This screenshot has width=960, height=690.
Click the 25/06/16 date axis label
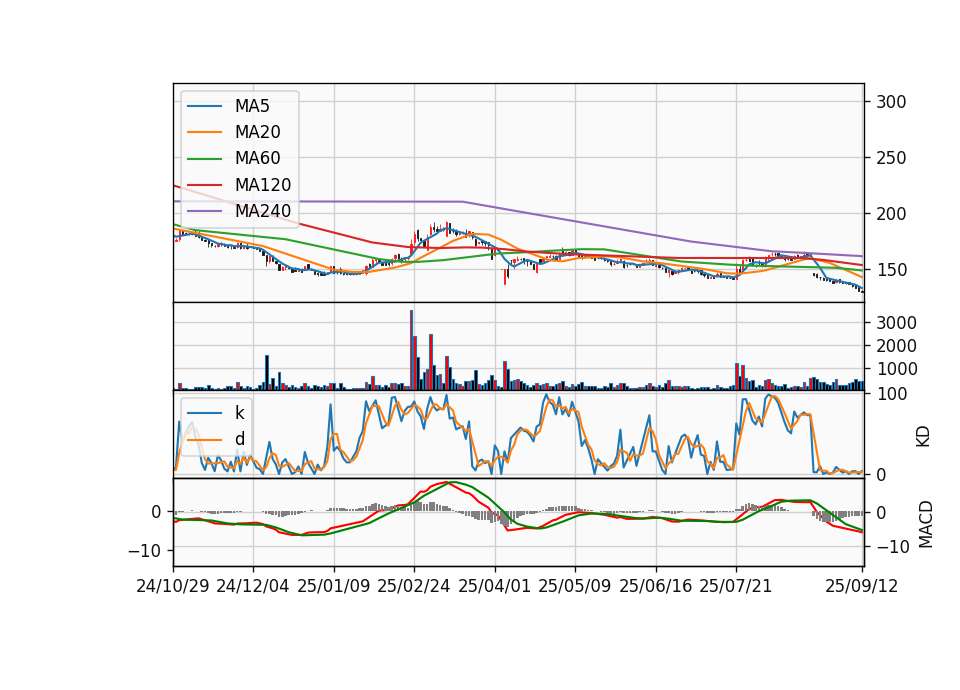[x=655, y=586]
